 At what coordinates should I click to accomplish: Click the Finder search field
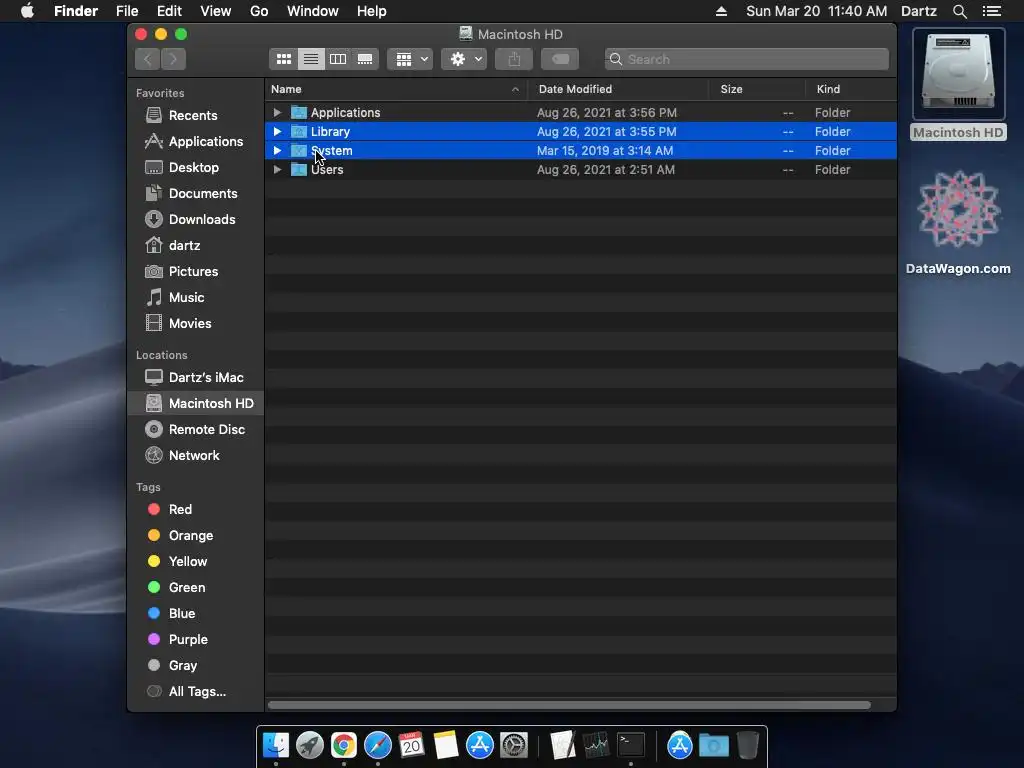tap(746, 59)
